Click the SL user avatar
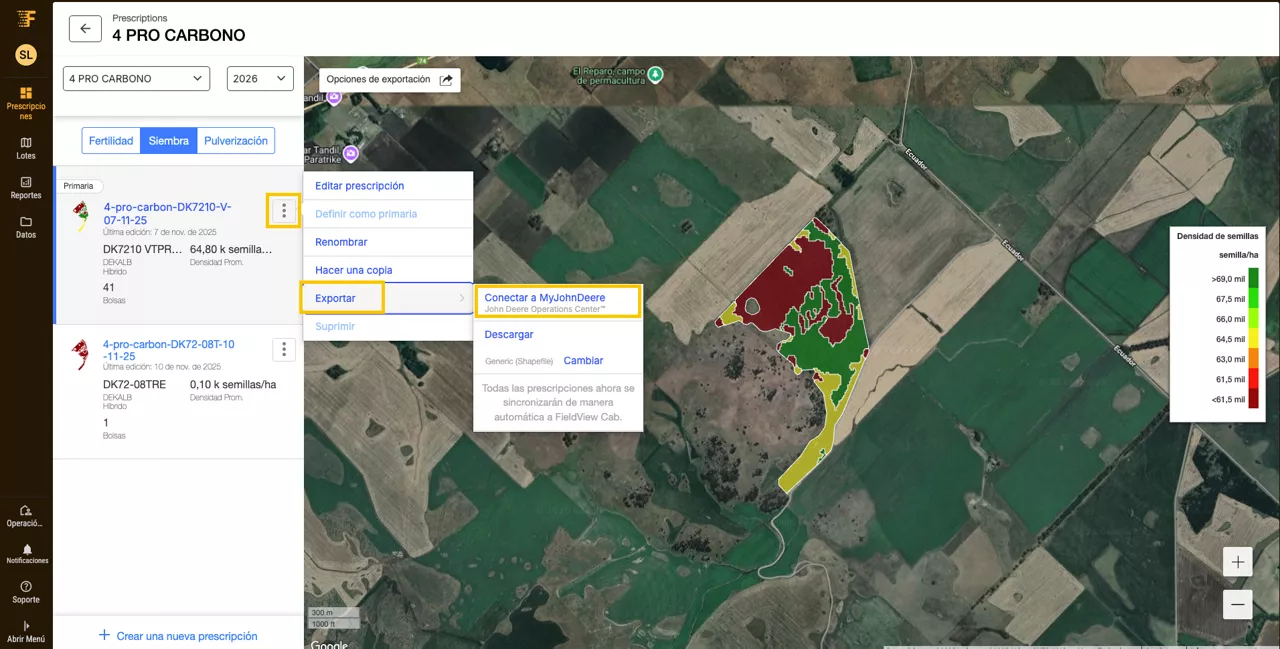The width and height of the screenshot is (1280, 649). (26, 55)
